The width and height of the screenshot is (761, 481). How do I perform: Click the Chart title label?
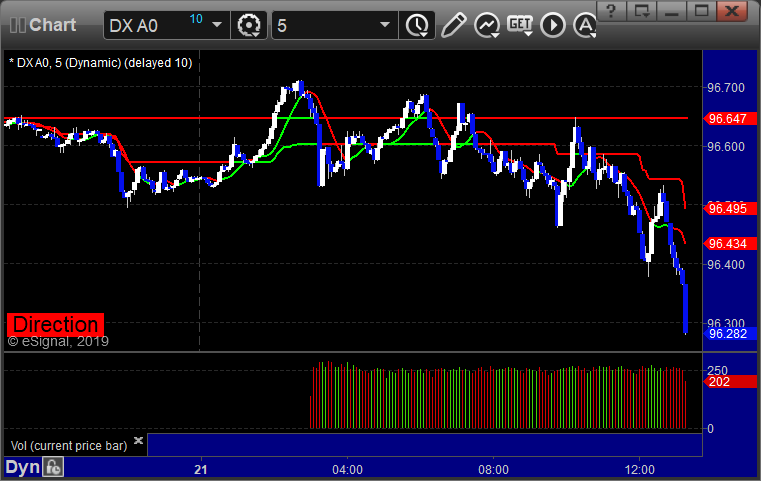[52, 25]
